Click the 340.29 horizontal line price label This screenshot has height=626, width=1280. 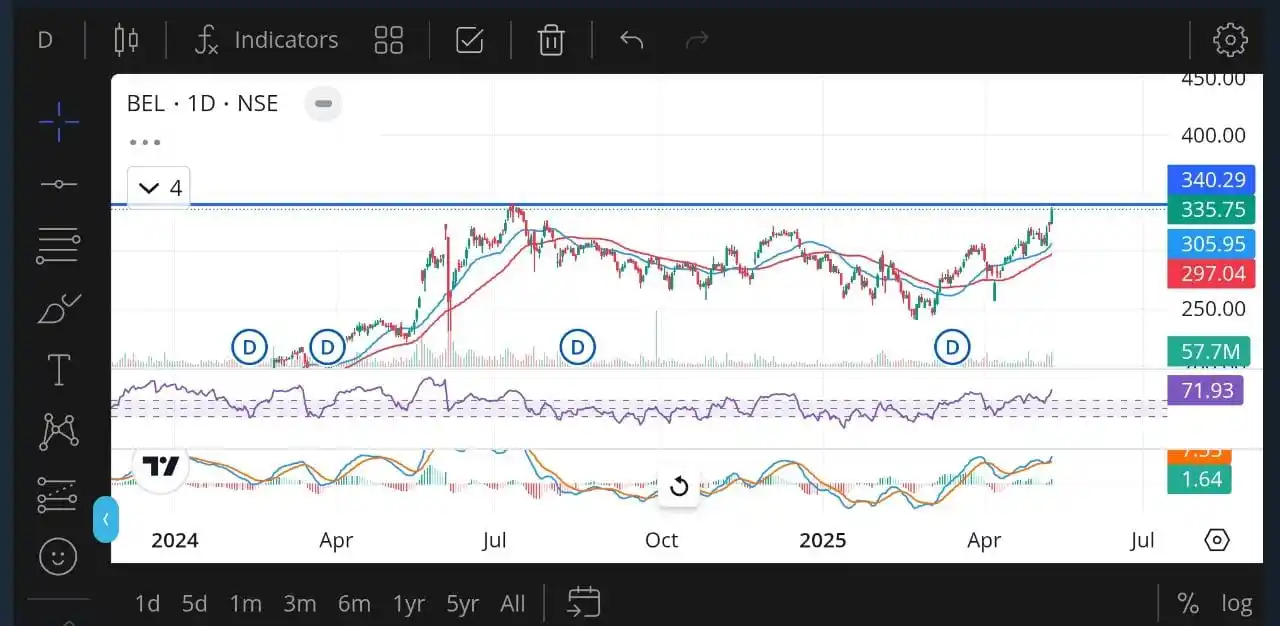coord(1213,180)
